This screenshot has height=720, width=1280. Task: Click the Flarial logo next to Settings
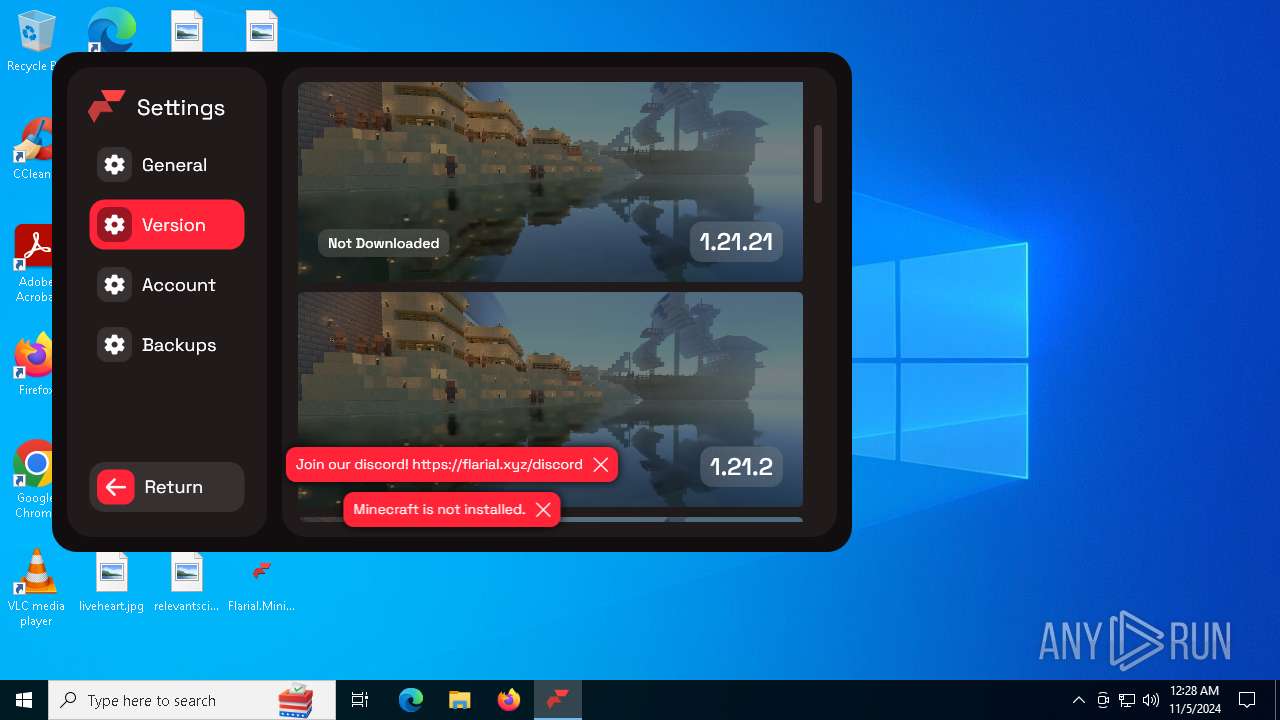tap(106, 106)
